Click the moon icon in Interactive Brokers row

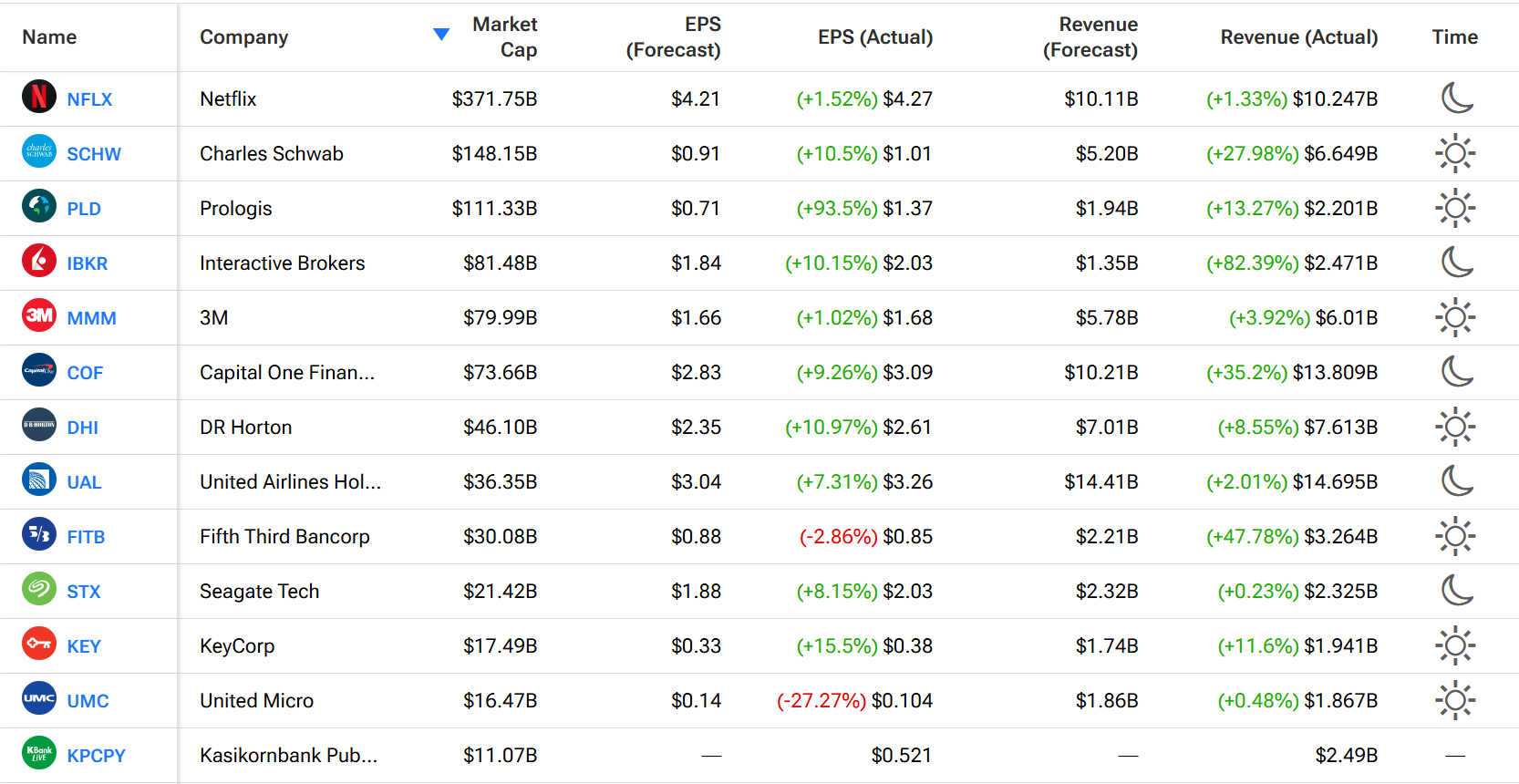point(1456,263)
